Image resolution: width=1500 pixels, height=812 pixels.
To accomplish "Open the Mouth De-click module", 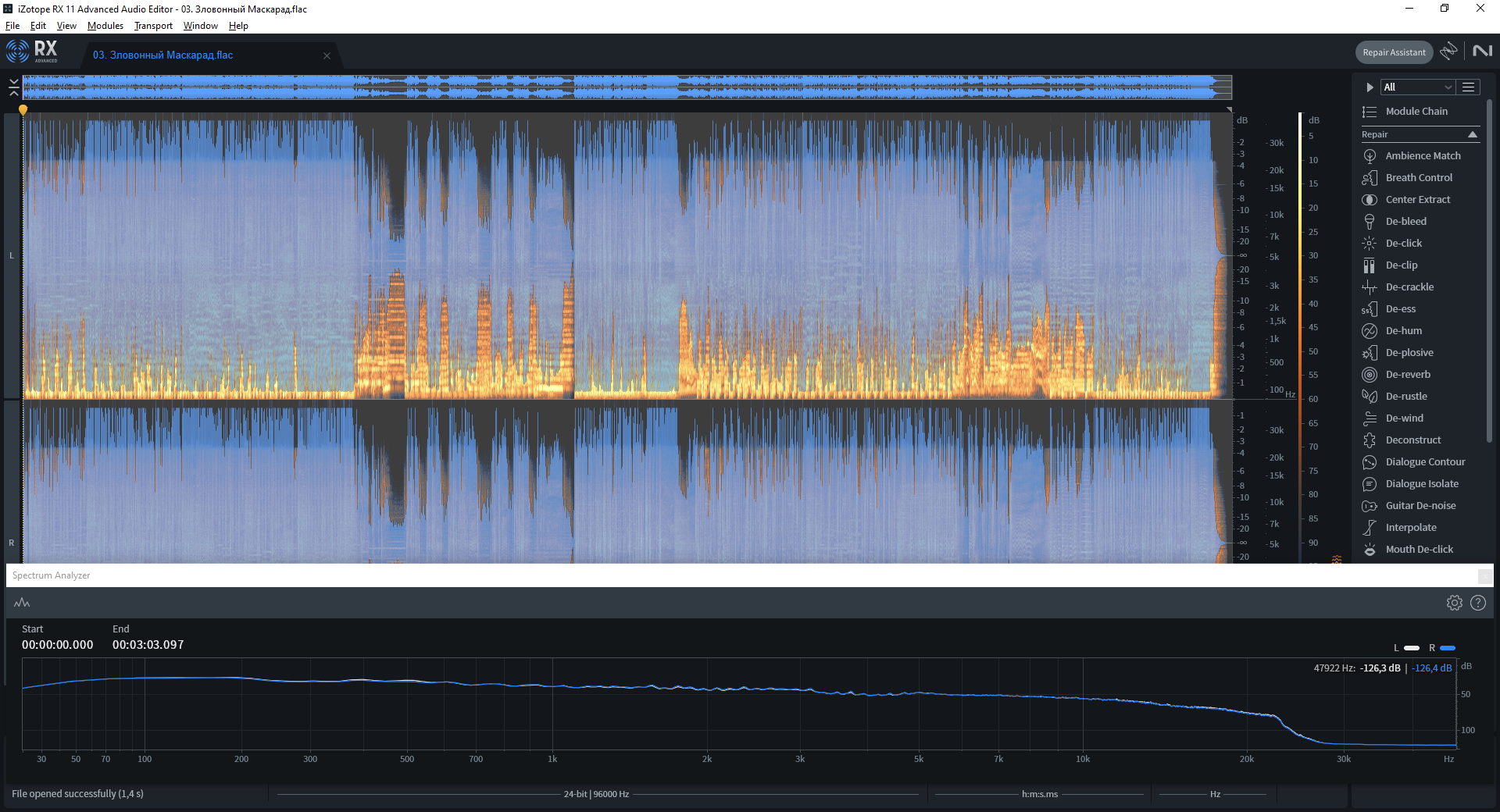I will (1420, 550).
